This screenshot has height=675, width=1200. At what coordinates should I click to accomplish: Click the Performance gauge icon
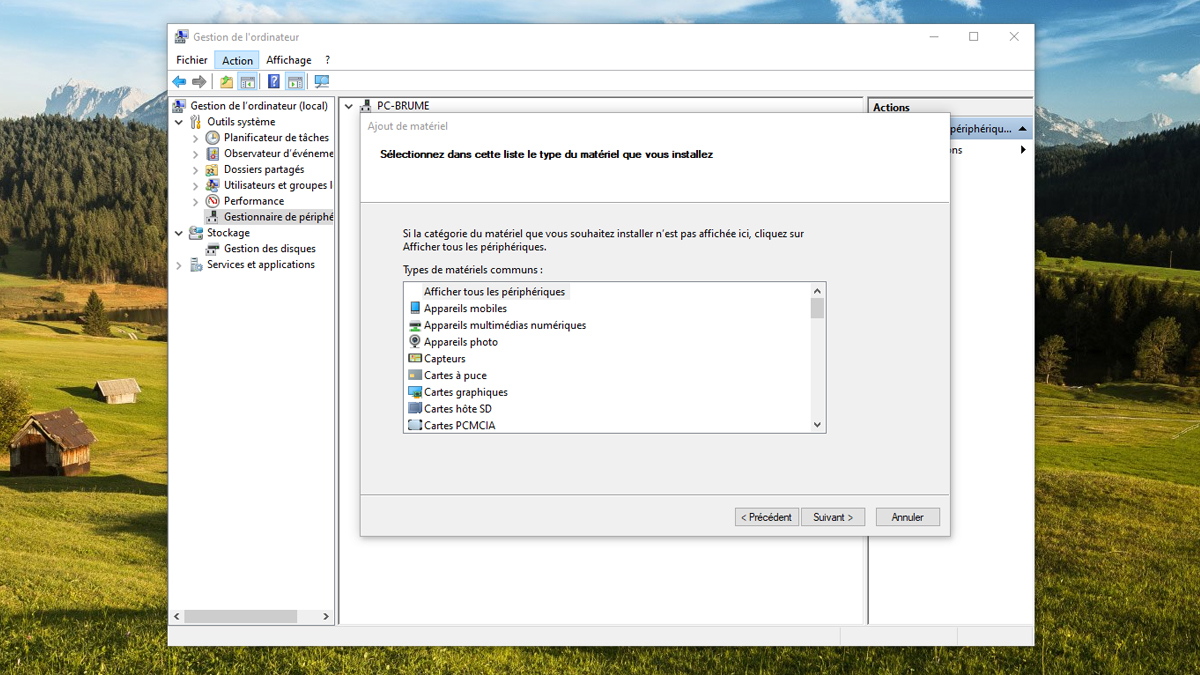212,201
